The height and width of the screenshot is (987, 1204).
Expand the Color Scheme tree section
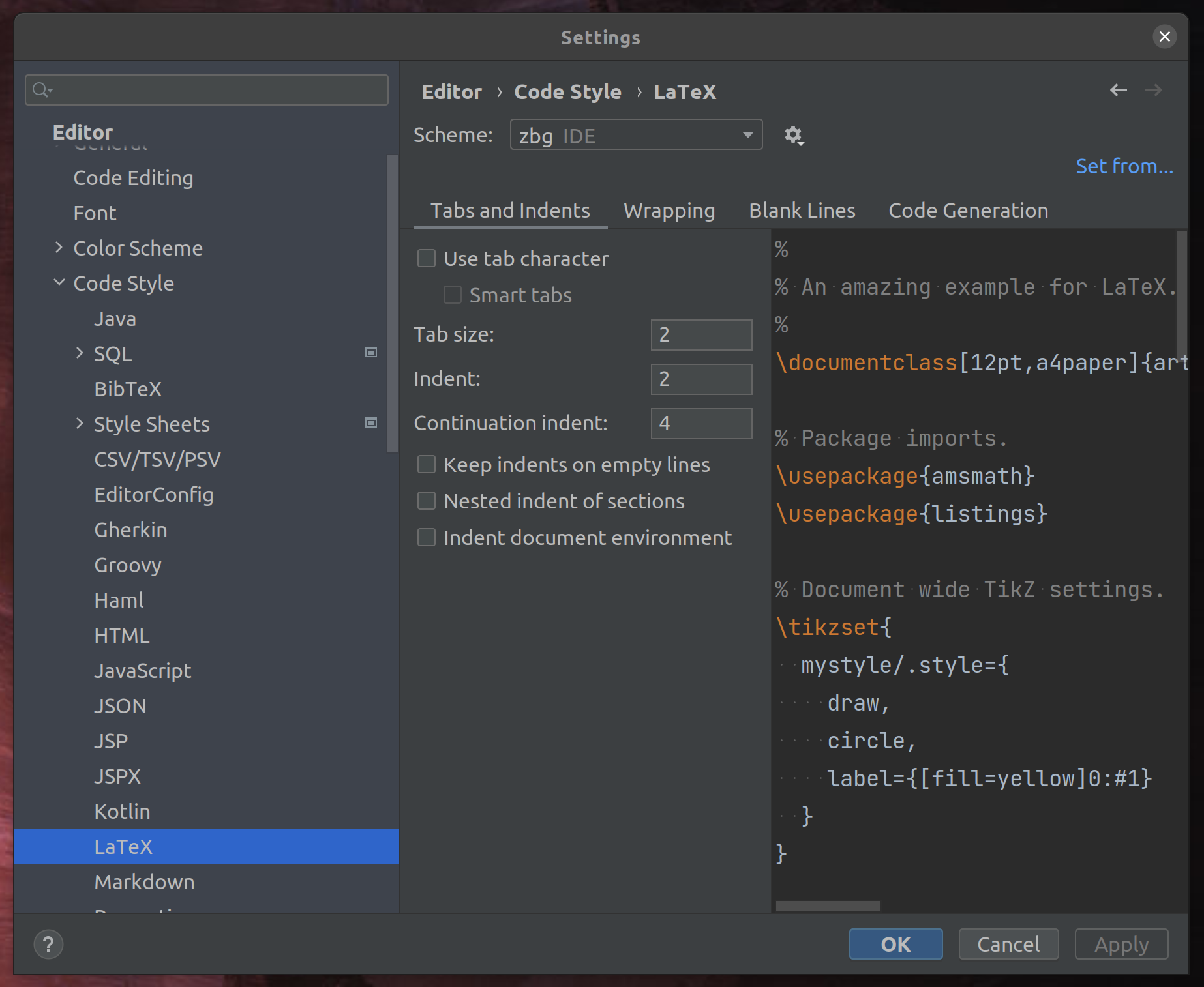[59, 248]
